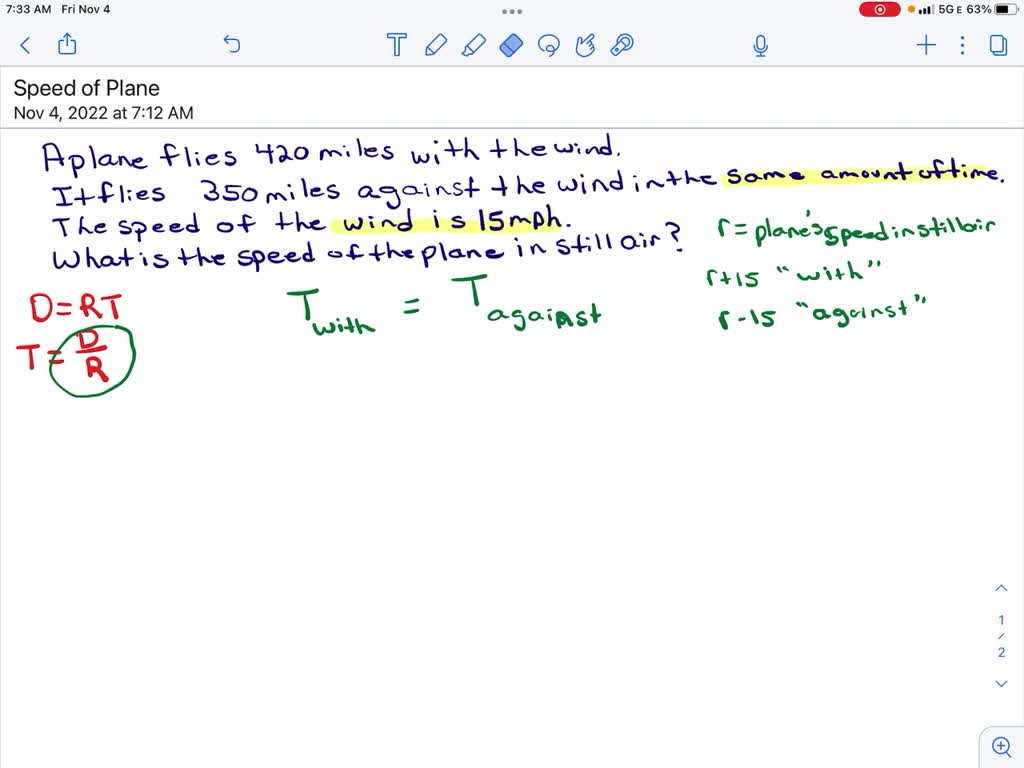
Task: Go back with the left arrow button
Action: (x=24, y=45)
